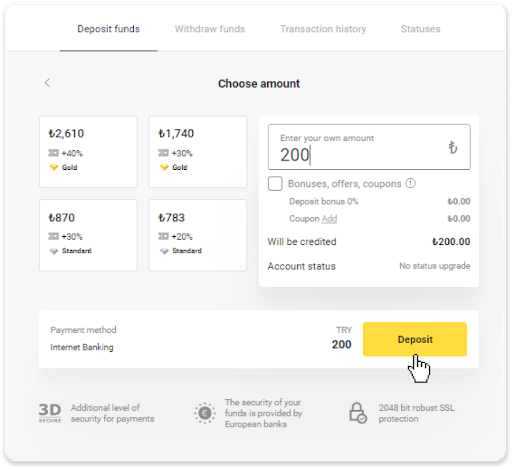The image size is (512, 469).
Task: Click the Standard diamond icon on ₺783 card
Action: (x=164, y=251)
